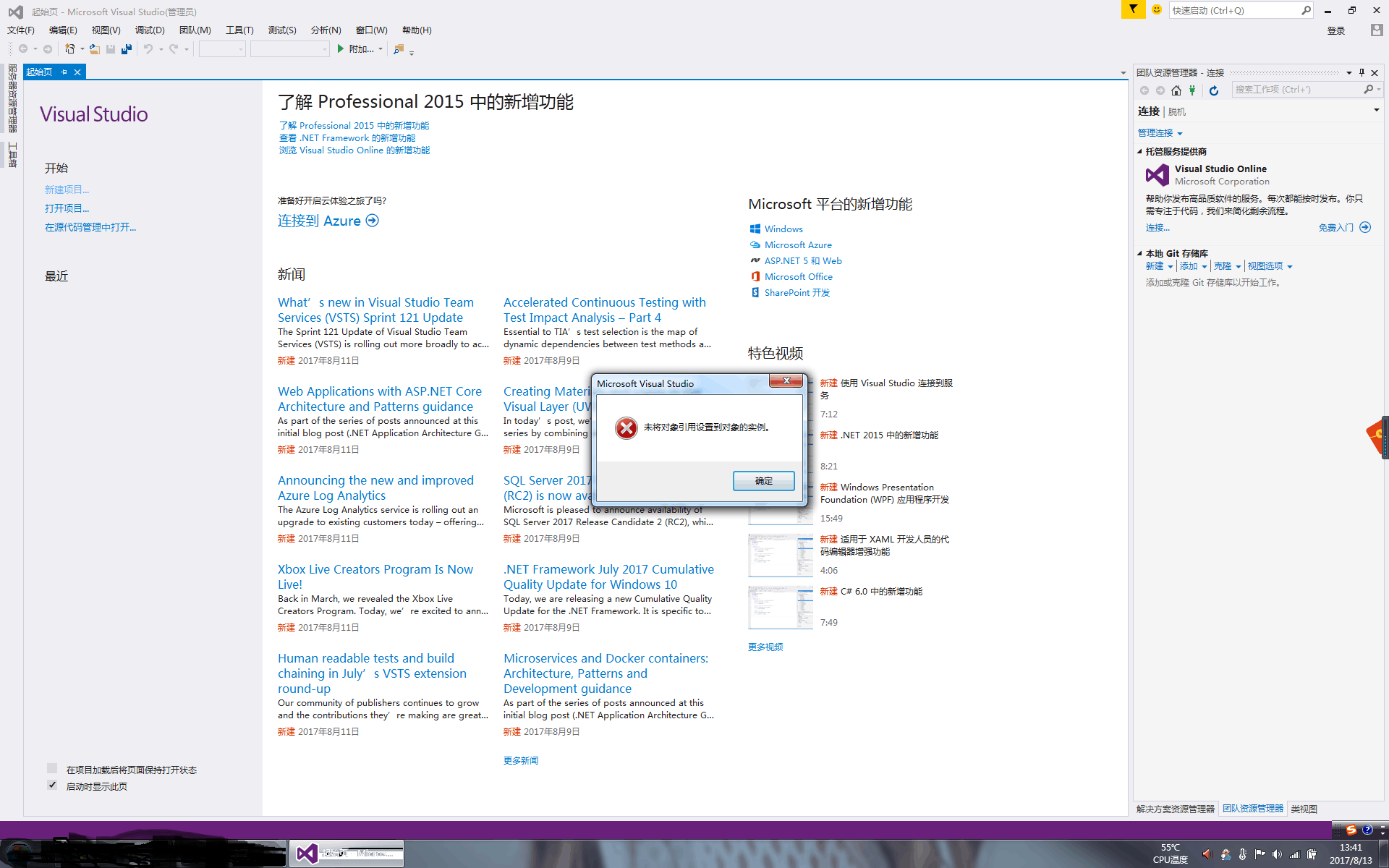Click the pin icon on 起始页 tab
This screenshot has width=1389, height=868.
click(x=64, y=72)
